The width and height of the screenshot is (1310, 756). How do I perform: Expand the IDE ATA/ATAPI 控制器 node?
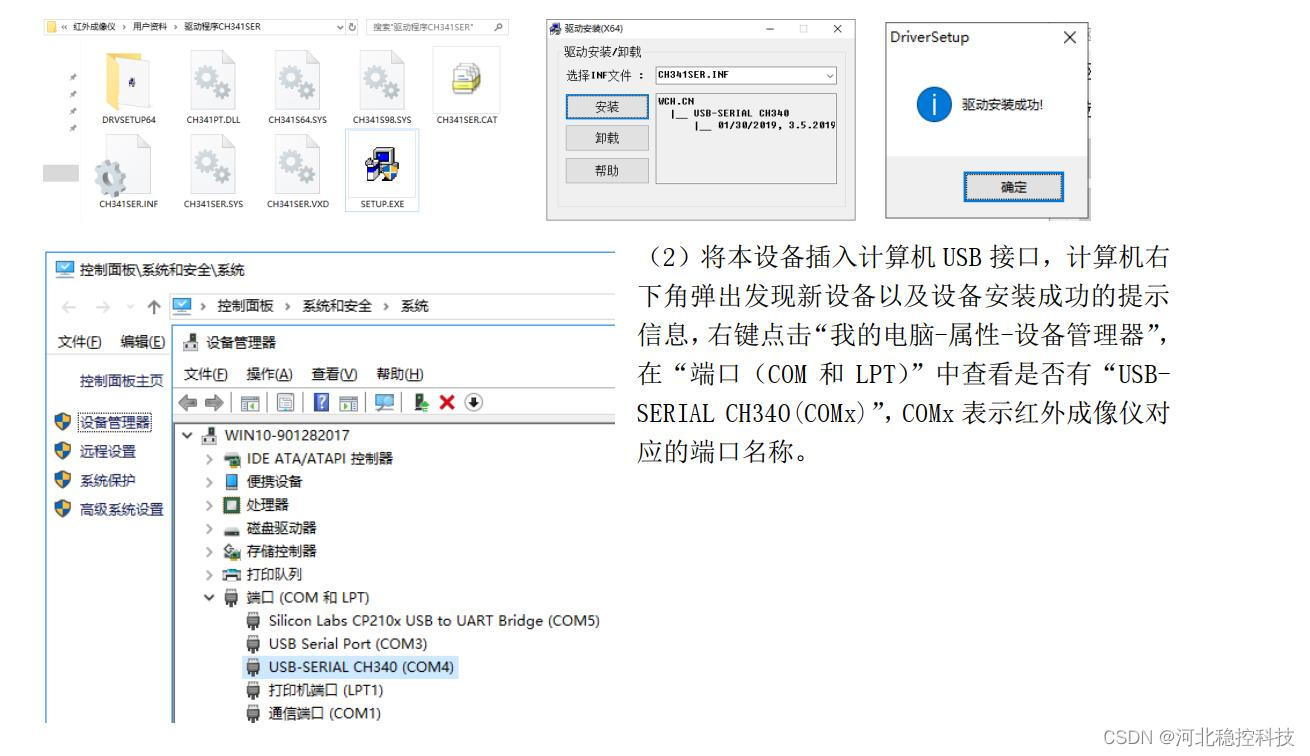(x=209, y=458)
